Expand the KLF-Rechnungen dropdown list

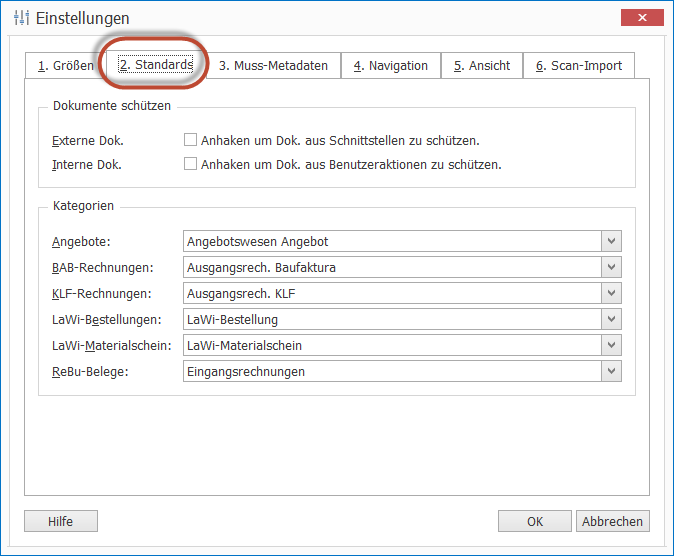[x=612, y=294]
